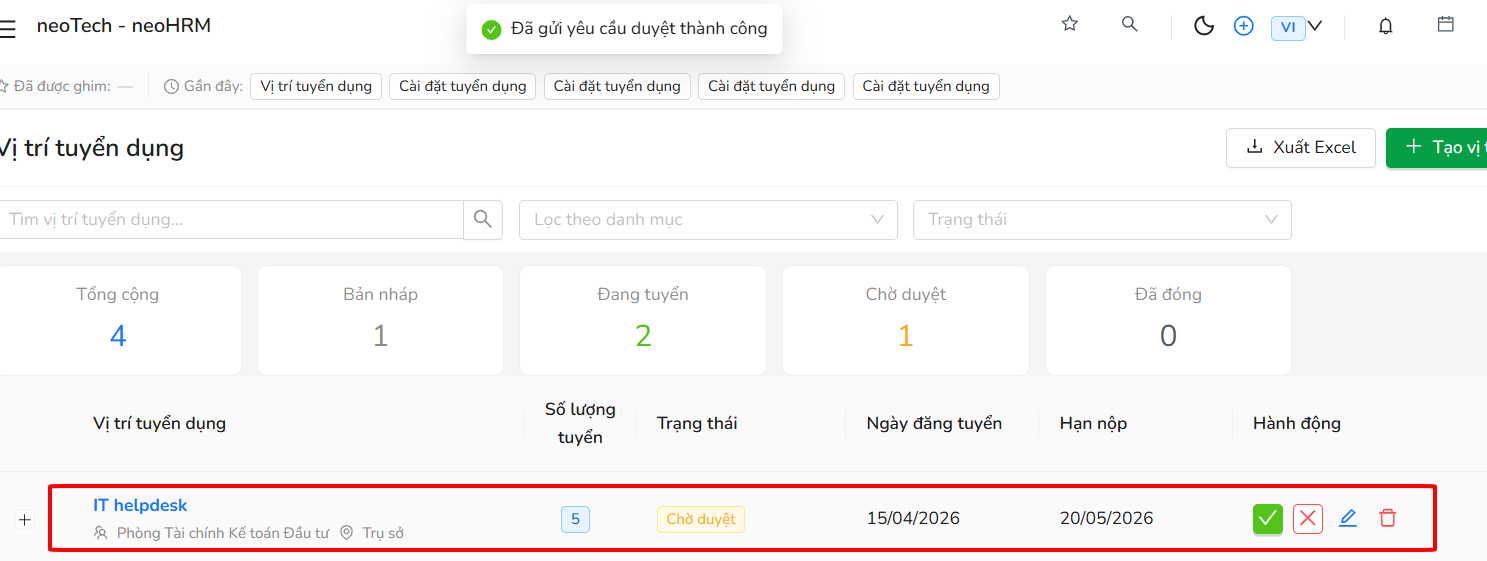This screenshot has width=1487, height=561.
Task: Delete IT helpdesk with trash icon
Action: pyautogui.click(x=1387, y=518)
